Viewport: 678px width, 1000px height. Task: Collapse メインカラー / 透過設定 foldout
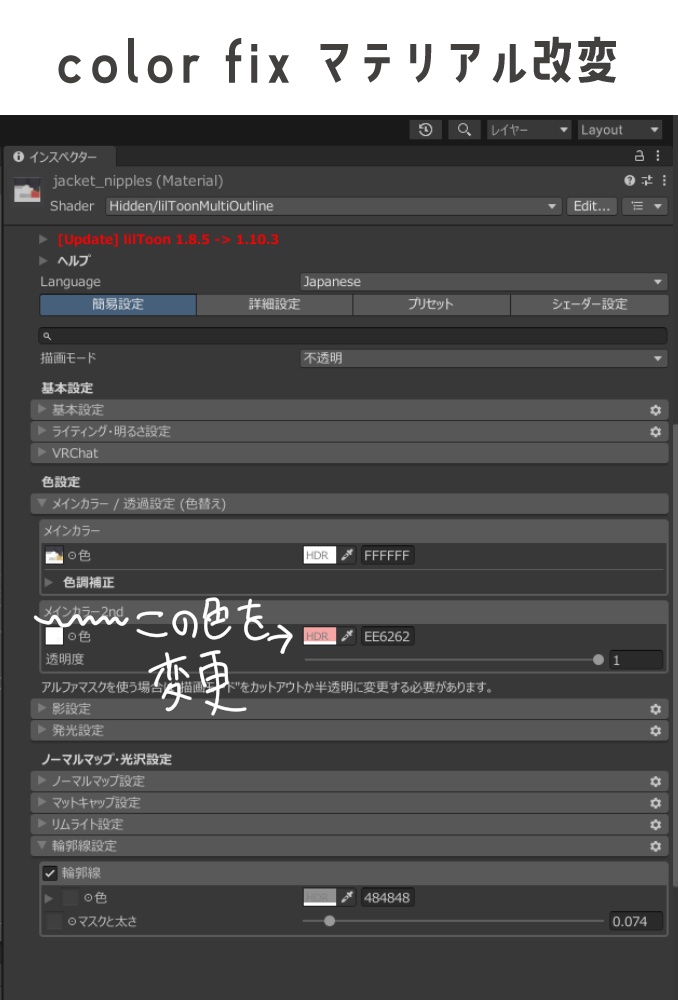point(42,504)
